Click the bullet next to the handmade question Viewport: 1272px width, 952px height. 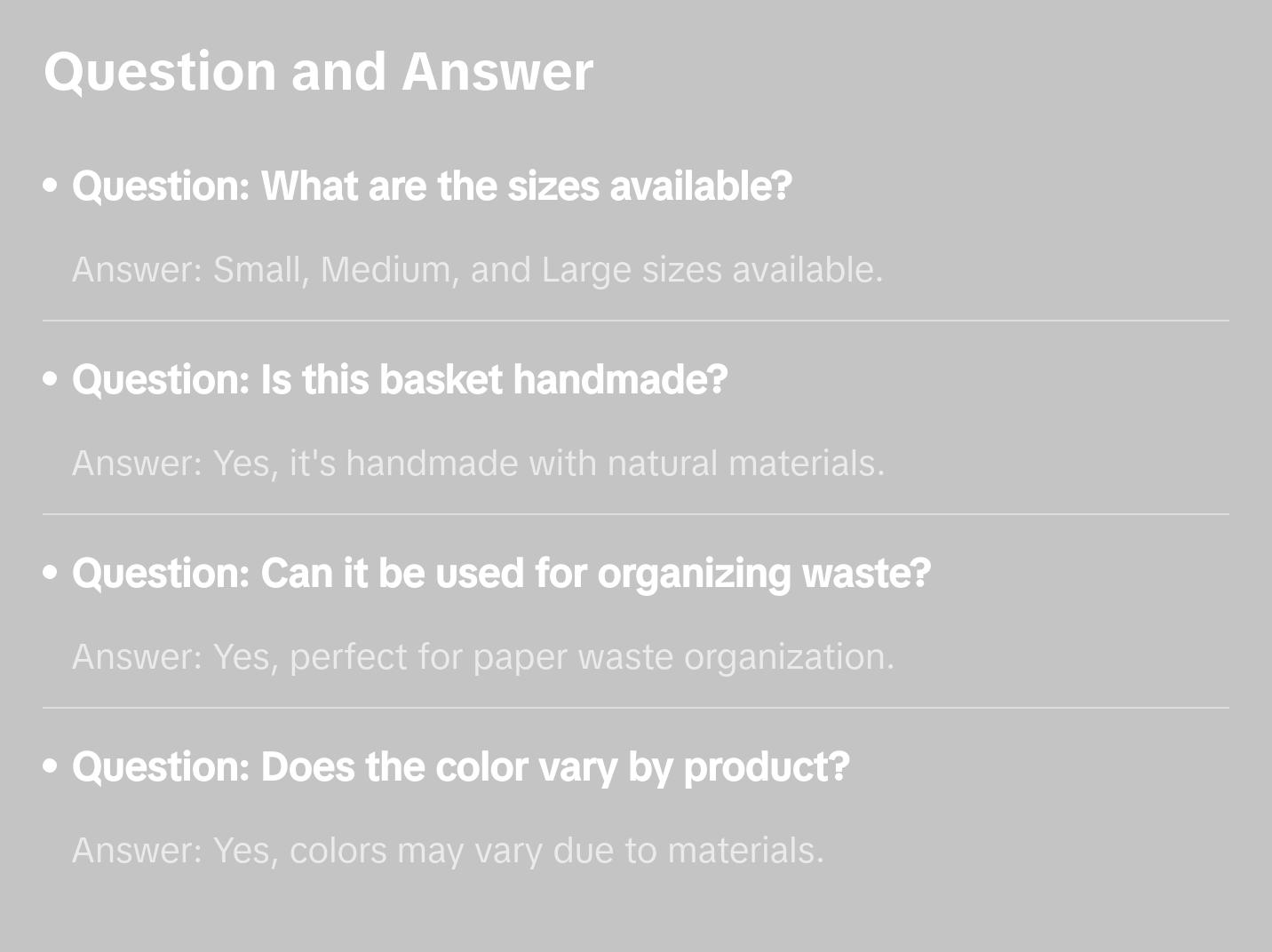click(x=51, y=380)
